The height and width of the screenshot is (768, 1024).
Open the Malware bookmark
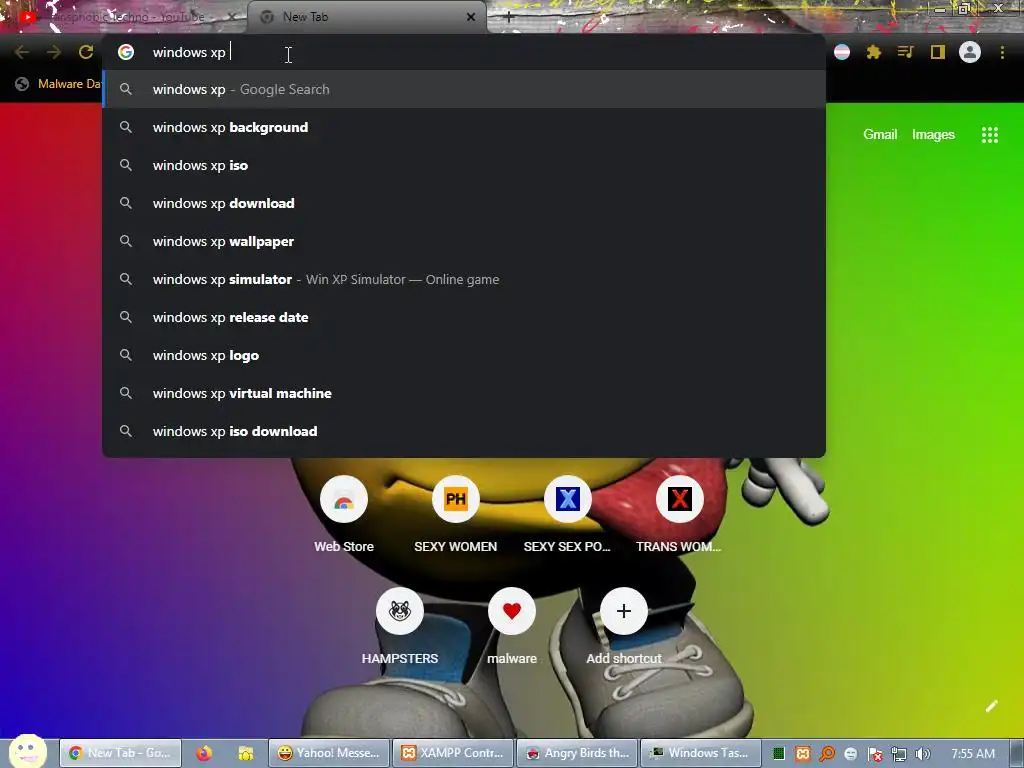point(57,84)
